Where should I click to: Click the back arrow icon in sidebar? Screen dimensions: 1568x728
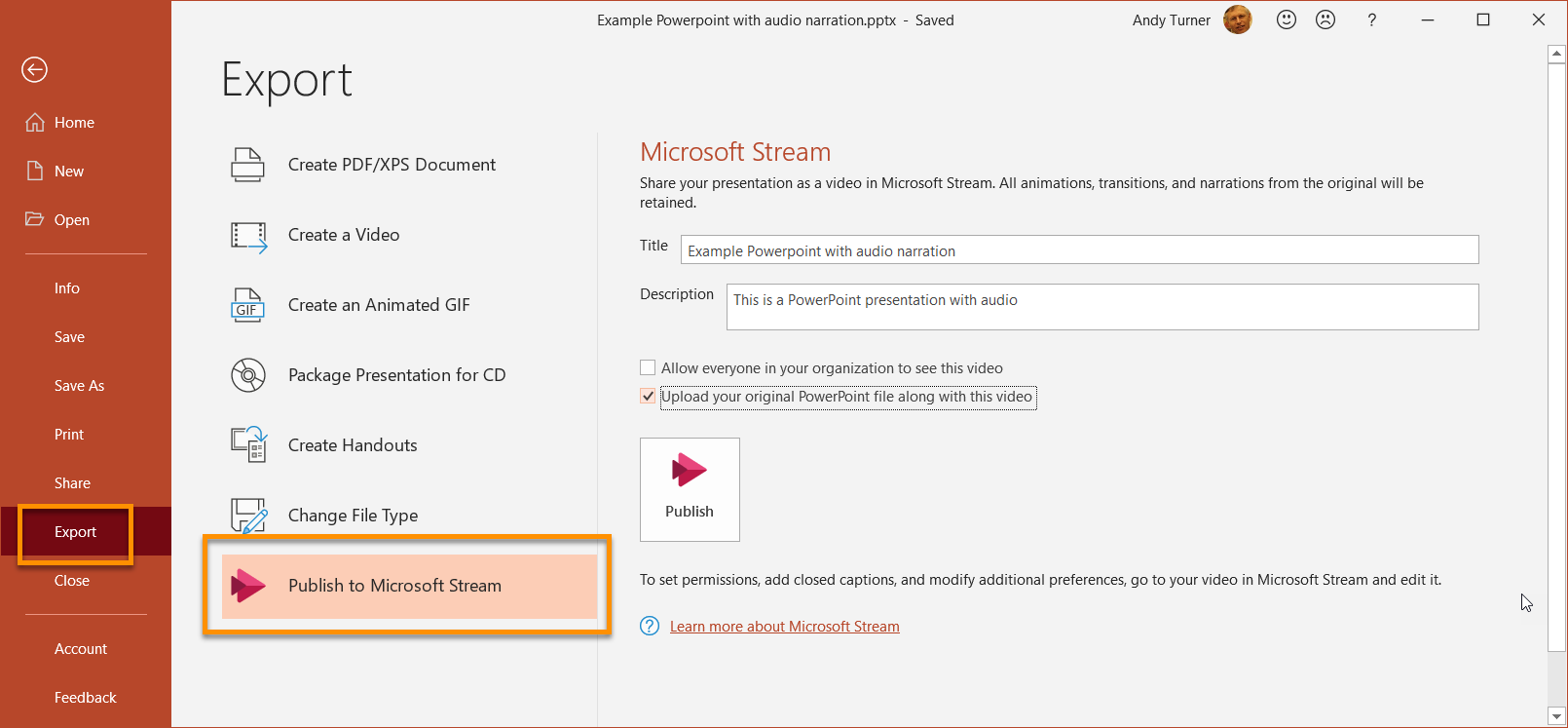coord(34,69)
